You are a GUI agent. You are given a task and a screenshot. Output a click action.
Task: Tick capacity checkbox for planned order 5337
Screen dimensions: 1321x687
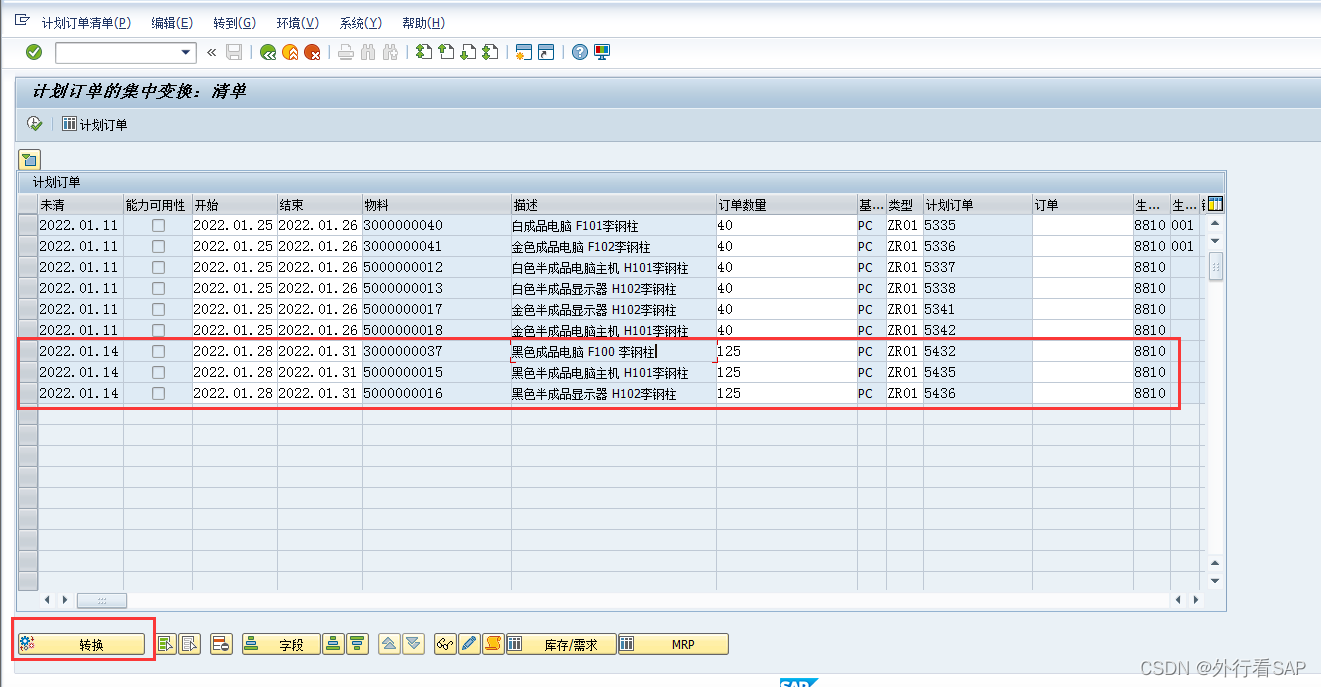(158, 268)
